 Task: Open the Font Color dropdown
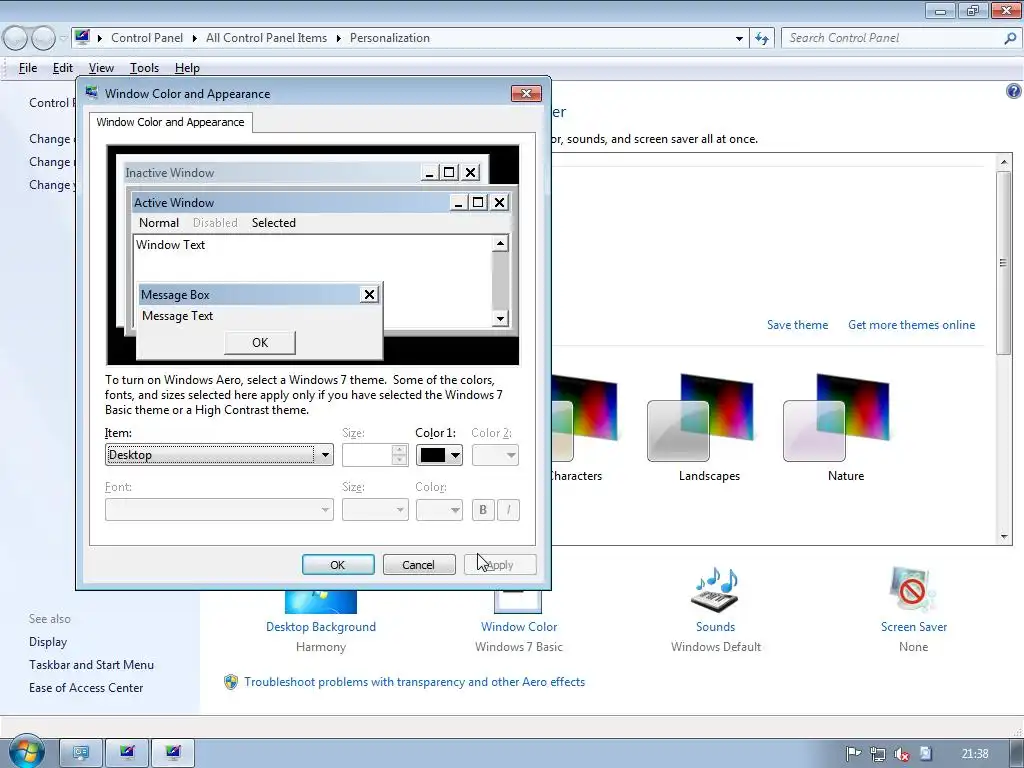pyautogui.click(x=439, y=509)
